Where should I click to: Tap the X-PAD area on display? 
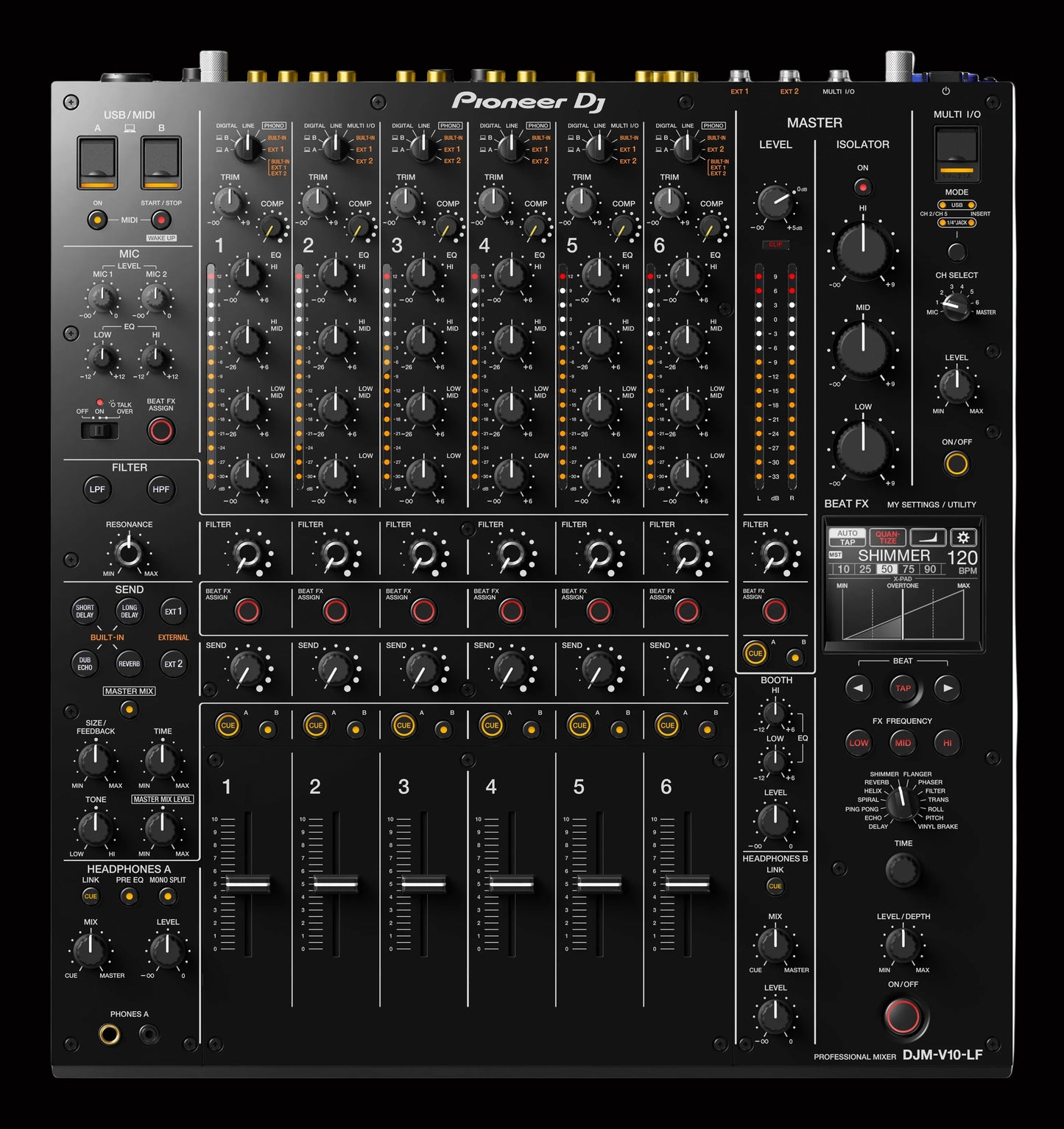(x=903, y=614)
